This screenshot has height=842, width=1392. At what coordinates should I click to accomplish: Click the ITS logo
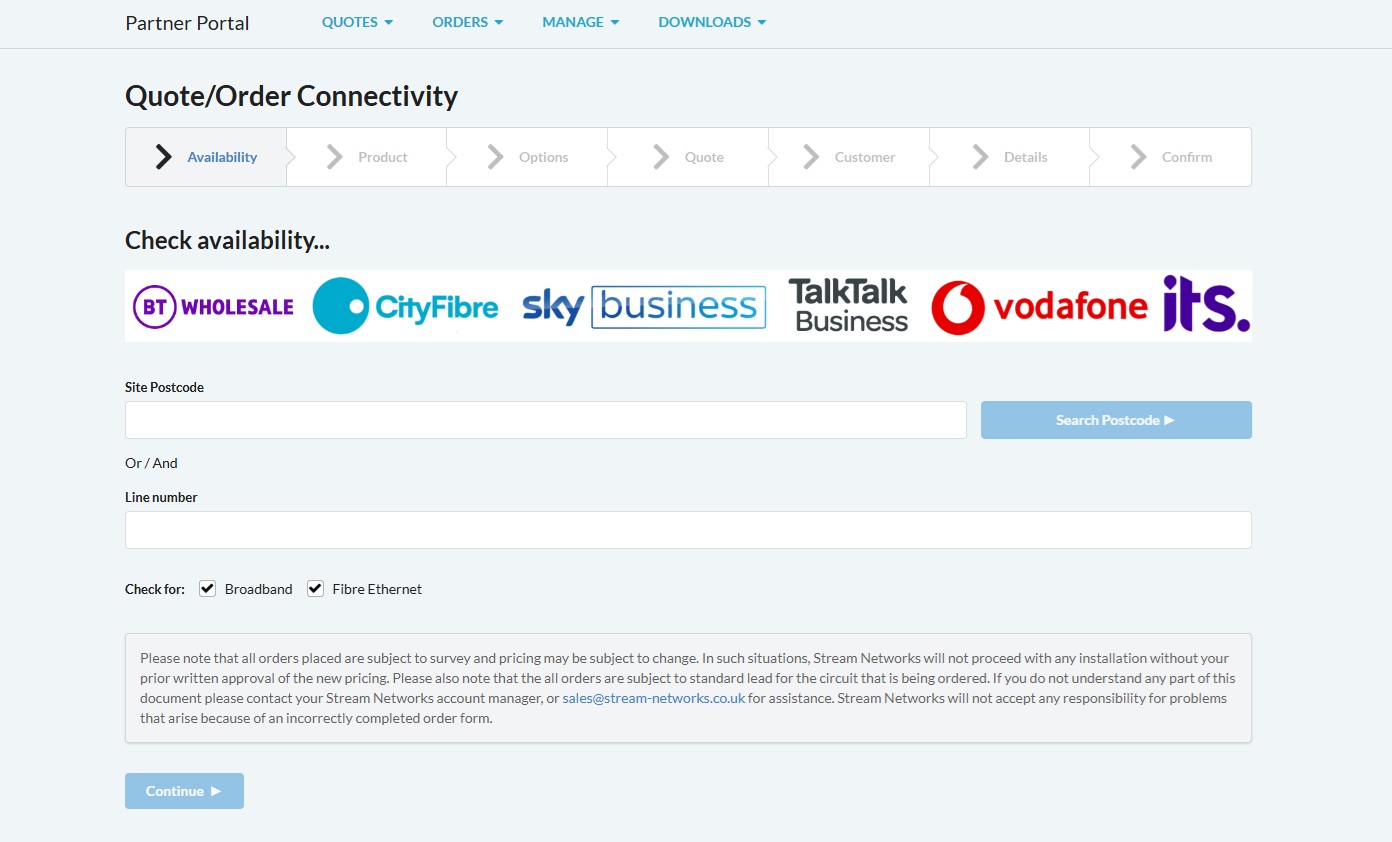tap(1206, 304)
